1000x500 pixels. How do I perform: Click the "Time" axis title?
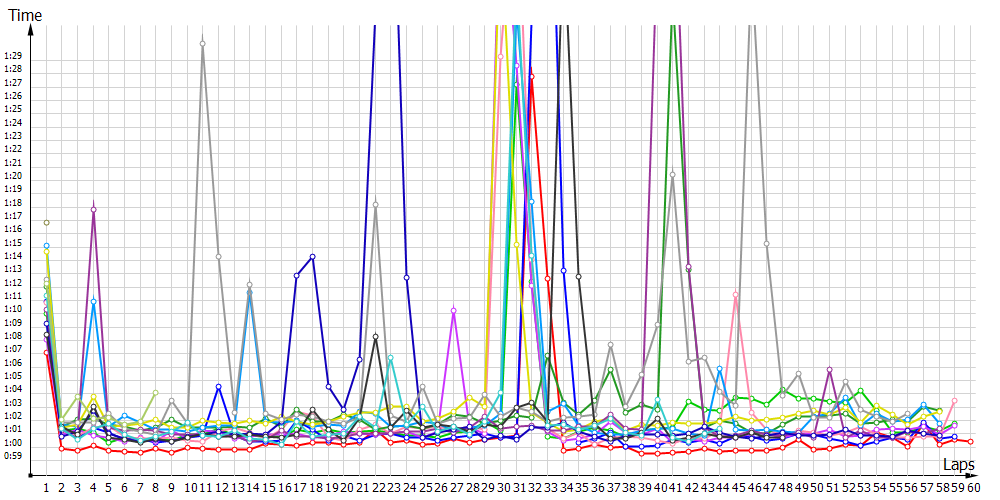24,16
